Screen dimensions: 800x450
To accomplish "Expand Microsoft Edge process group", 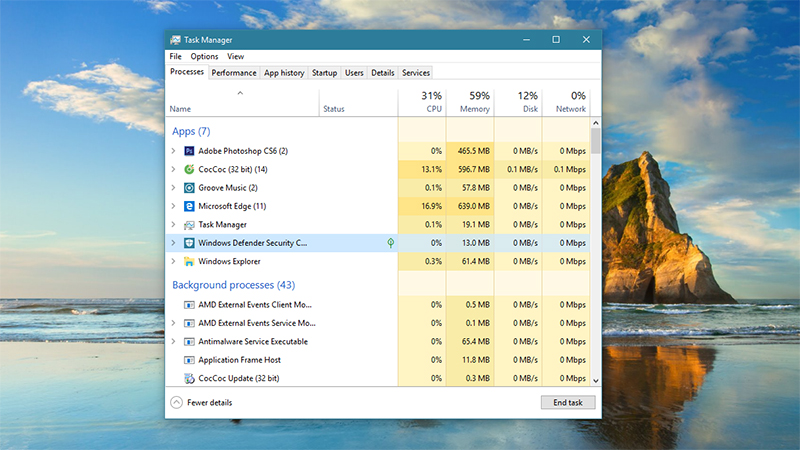I will (173, 206).
